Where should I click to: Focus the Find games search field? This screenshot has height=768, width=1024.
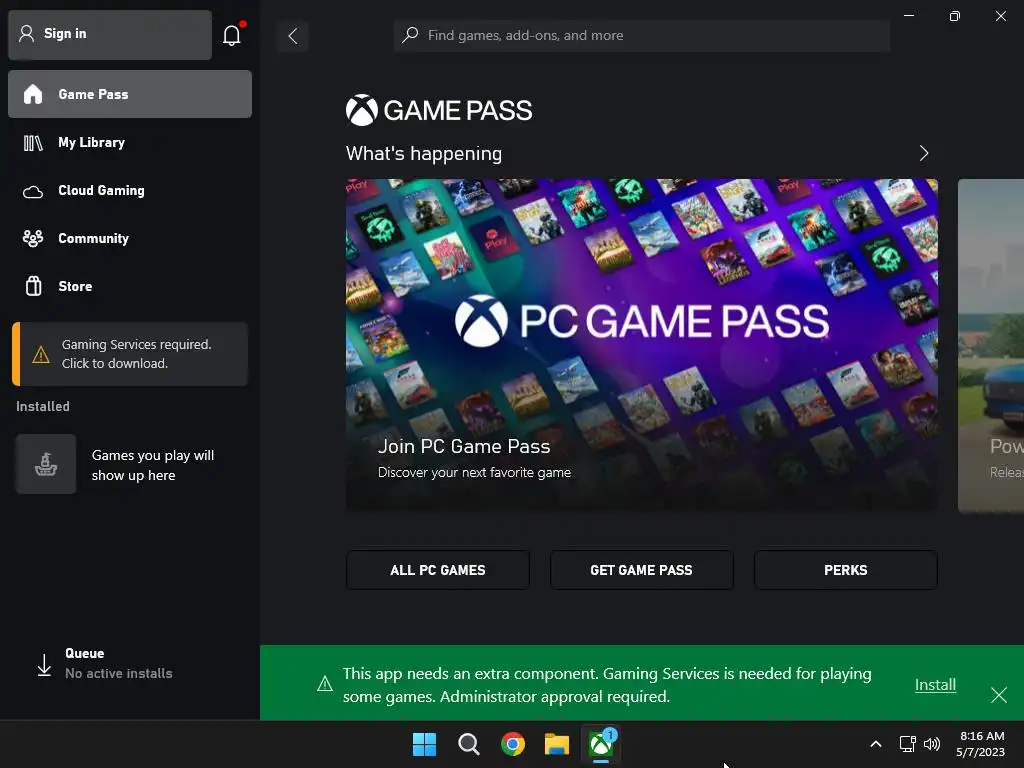pyautogui.click(x=641, y=35)
